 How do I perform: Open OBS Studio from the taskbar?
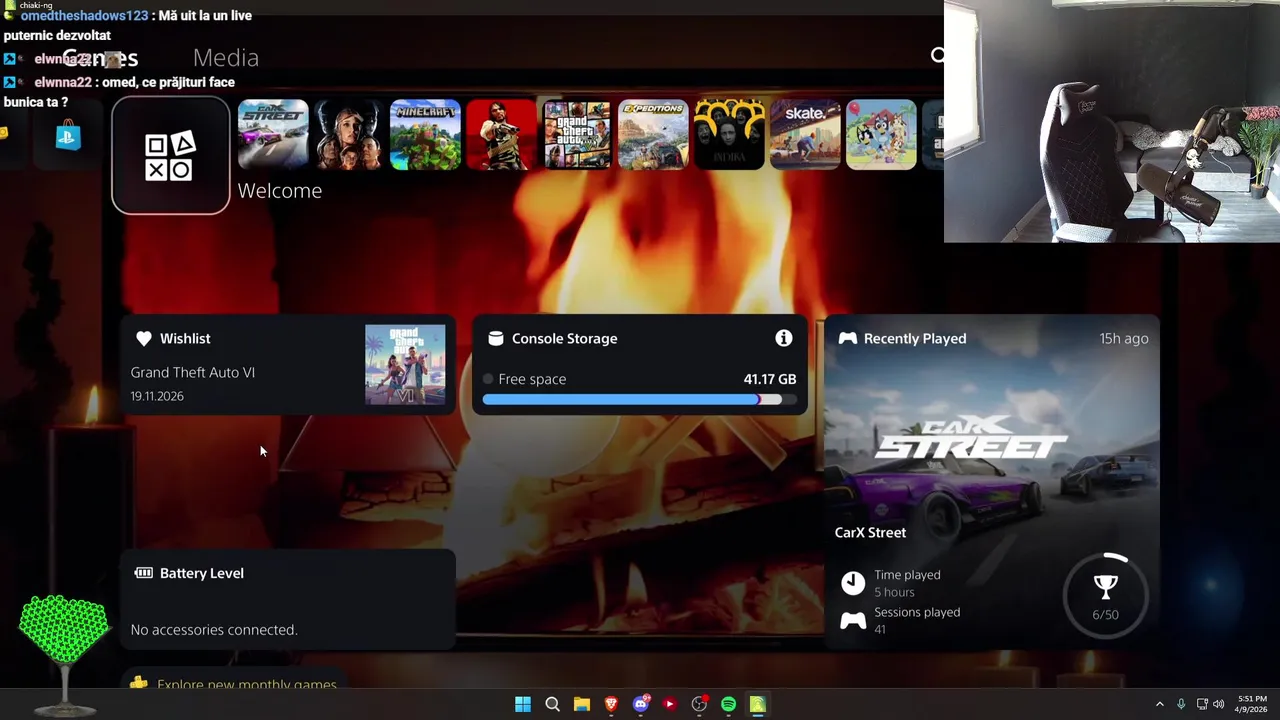[x=699, y=704]
